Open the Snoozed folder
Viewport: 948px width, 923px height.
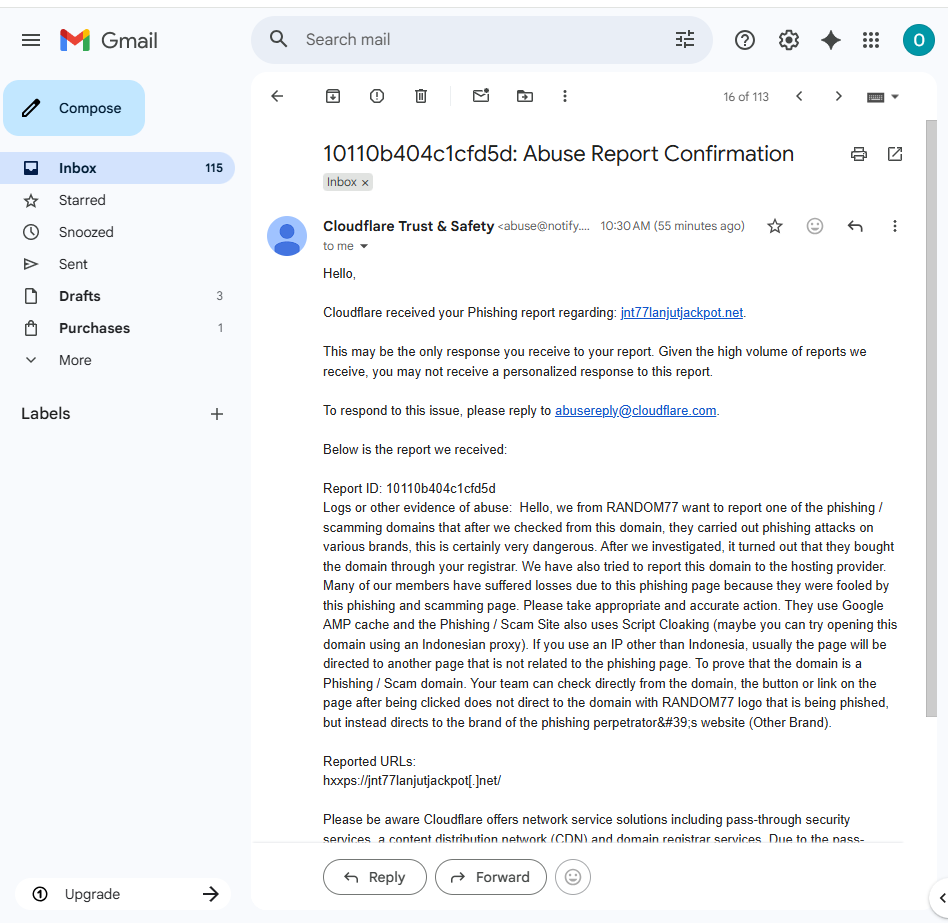click(x=117, y=232)
